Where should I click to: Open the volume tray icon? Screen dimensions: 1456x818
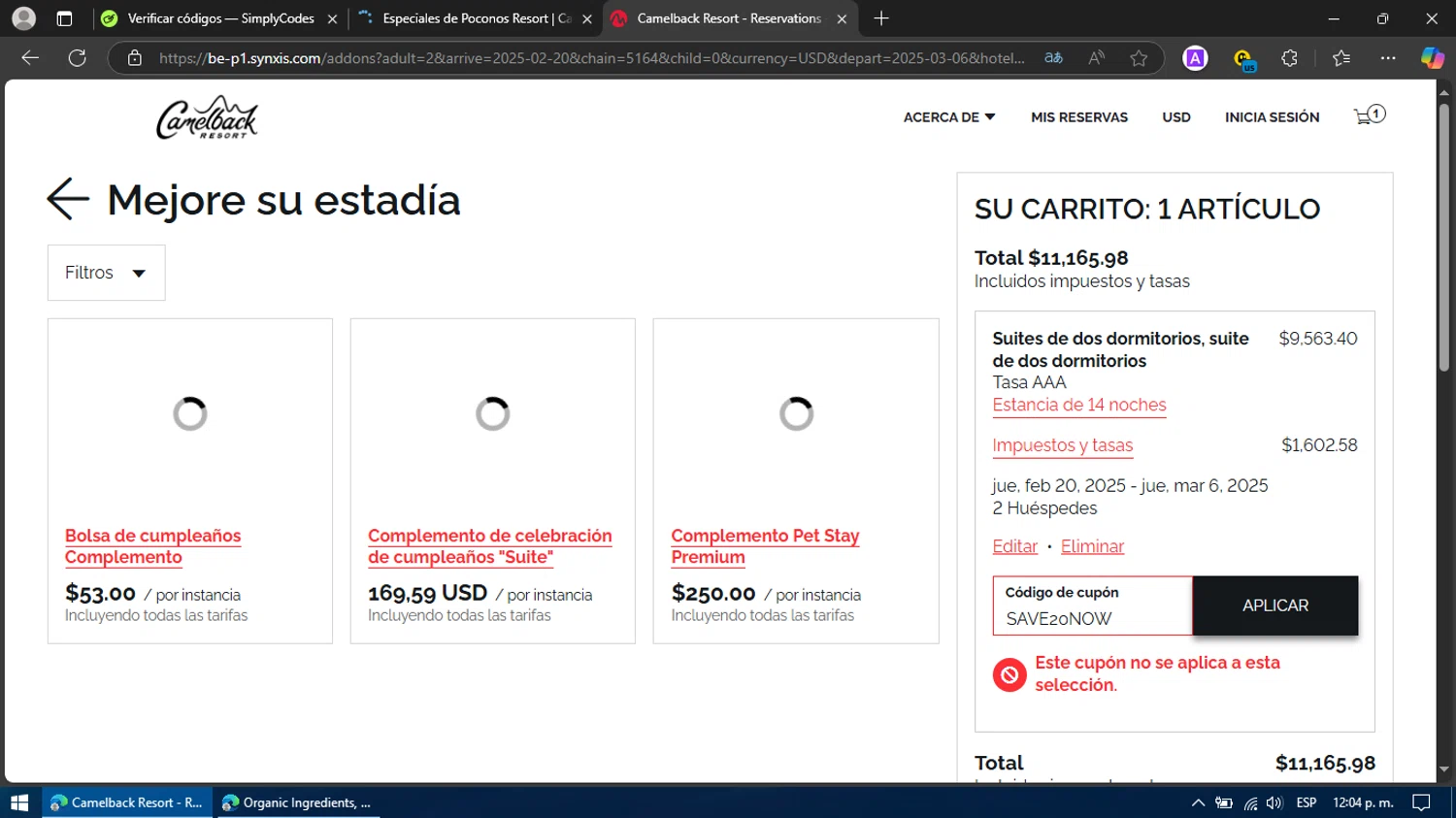point(1274,803)
